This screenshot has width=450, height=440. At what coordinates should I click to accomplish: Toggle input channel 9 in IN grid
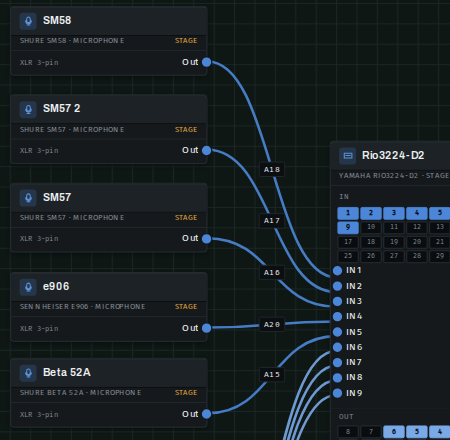[348, 227]
